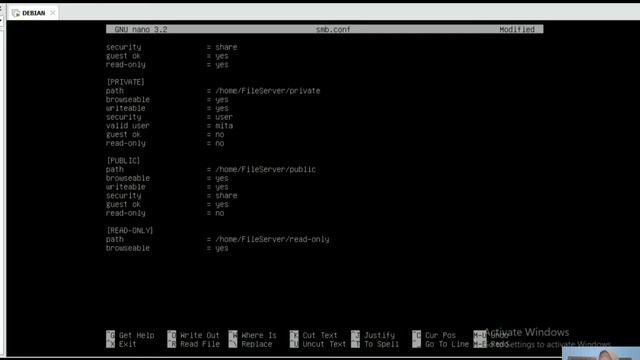Click the smb.conf filename in title bar
This screenshot has height=360, width=640.
click(x=333, y=29)
